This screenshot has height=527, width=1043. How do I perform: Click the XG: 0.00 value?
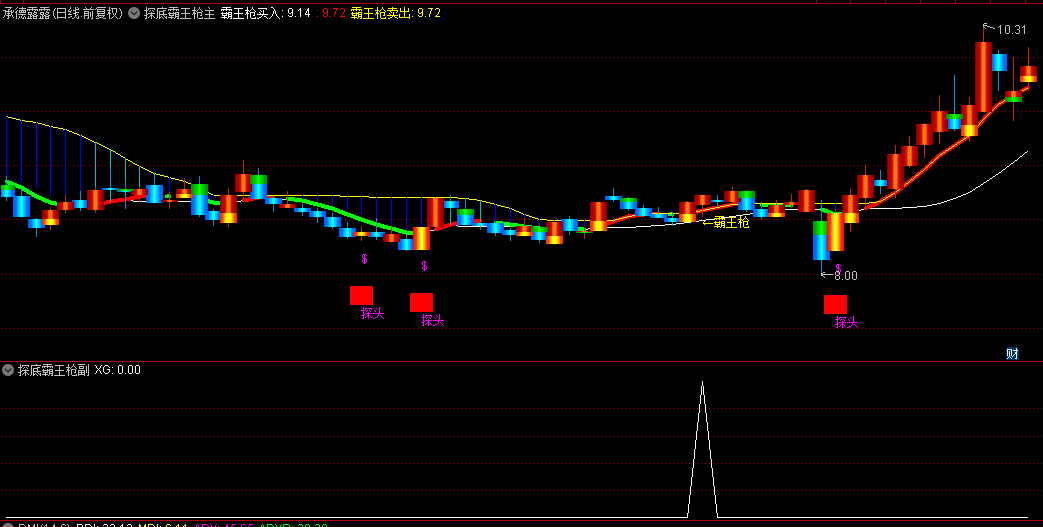coord(118,370)
